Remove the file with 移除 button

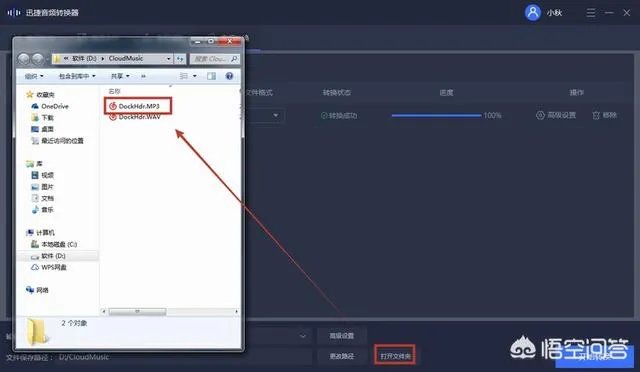[x=604, y=116]
